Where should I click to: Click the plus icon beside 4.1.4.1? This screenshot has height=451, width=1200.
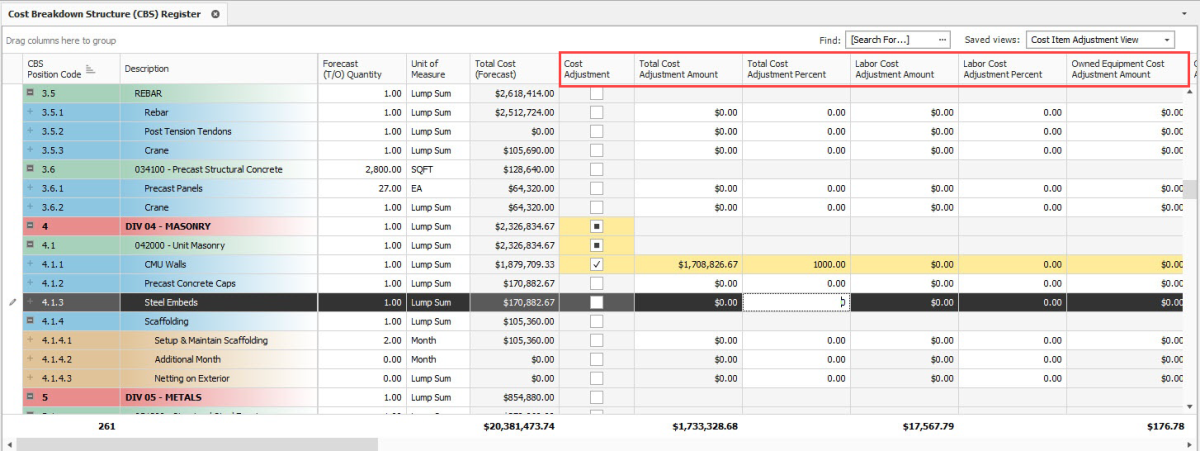pyautogui.click(x=31, y=340)
